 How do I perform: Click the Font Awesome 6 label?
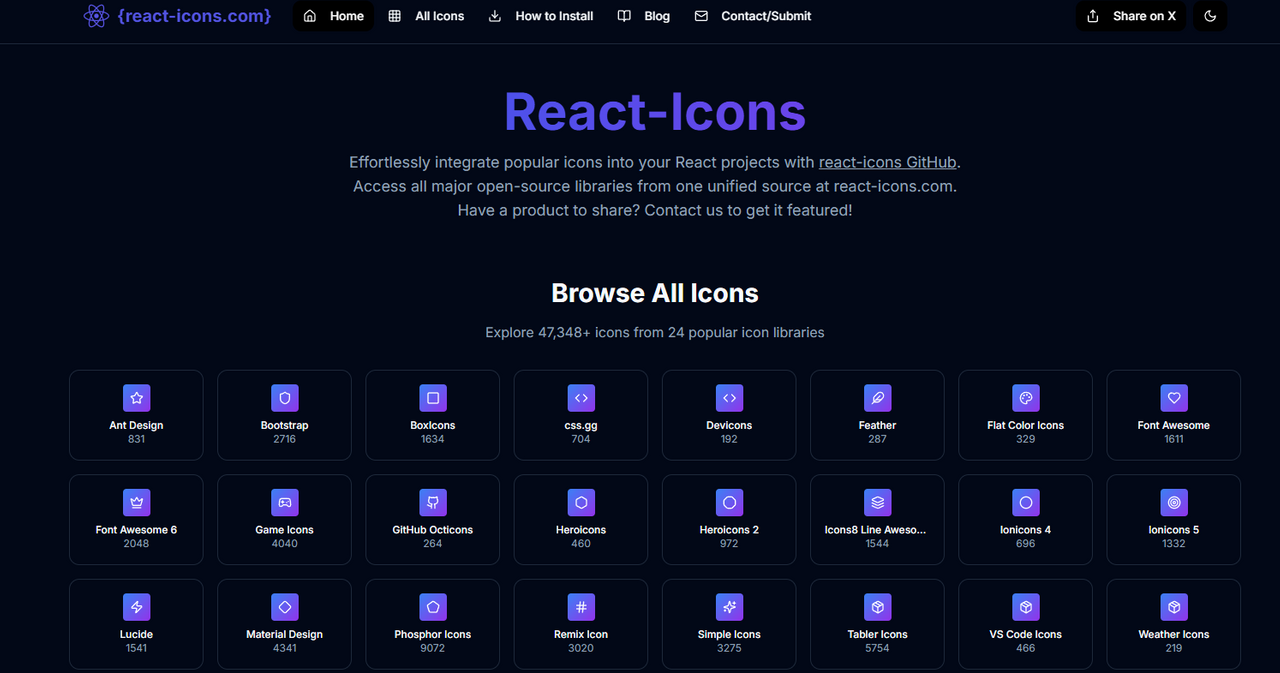tap(136, 530)
